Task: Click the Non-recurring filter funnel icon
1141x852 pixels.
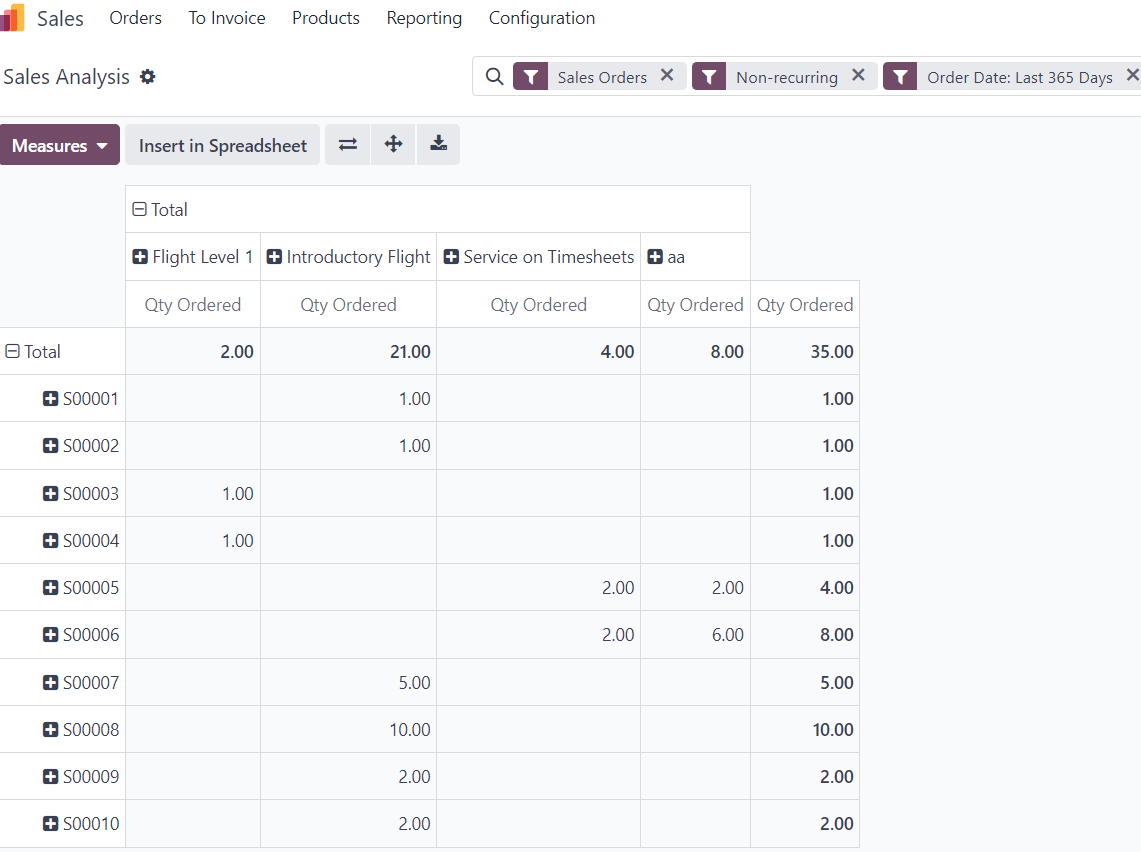Action: coord(709,76)
